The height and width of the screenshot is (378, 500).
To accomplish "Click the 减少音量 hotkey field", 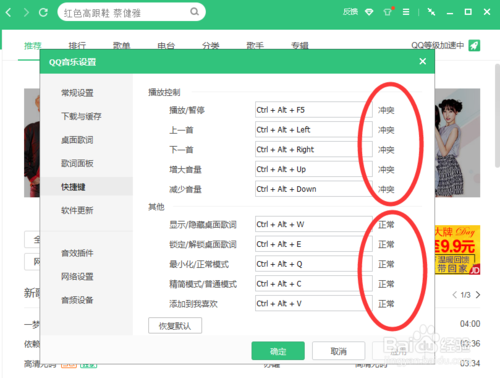I will coord(314,189).
